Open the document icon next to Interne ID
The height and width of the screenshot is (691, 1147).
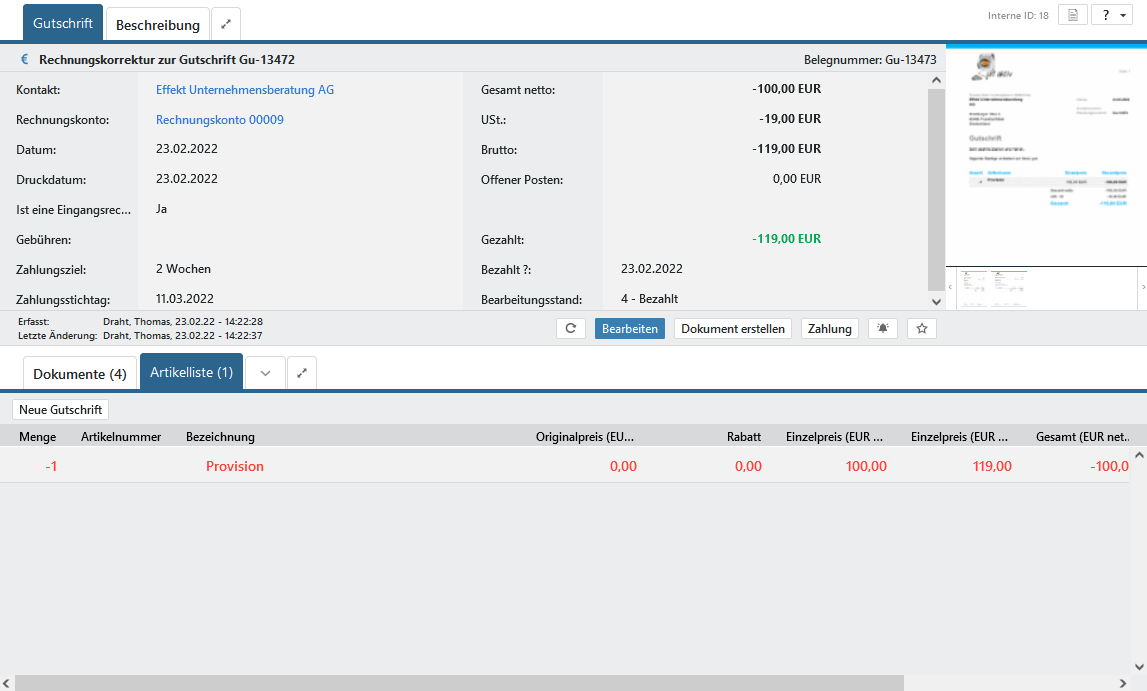[x=1072, y=15]
